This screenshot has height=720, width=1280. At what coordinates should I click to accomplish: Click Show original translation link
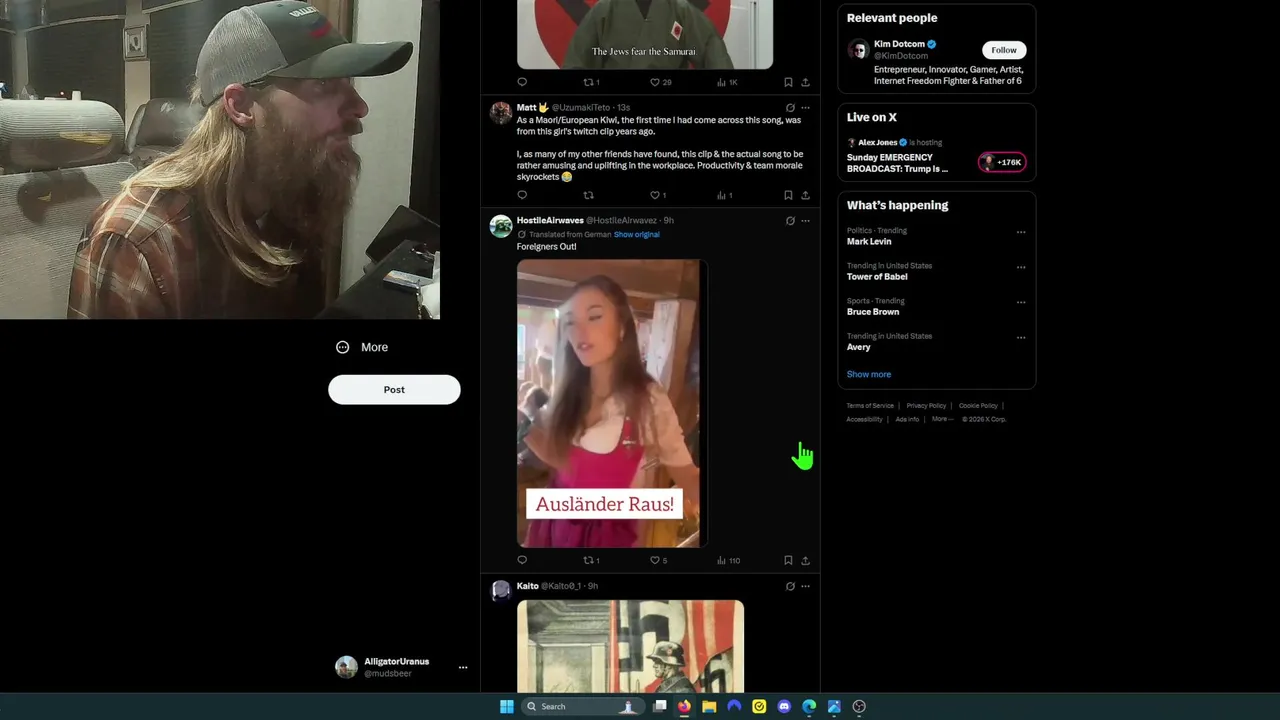[636, 234]
